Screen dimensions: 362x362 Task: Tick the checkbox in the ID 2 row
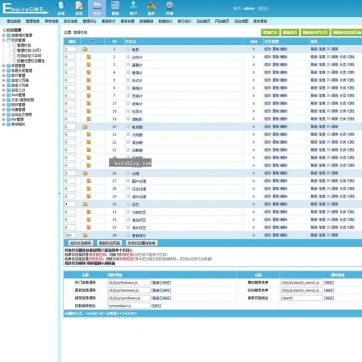click(128, 57)
